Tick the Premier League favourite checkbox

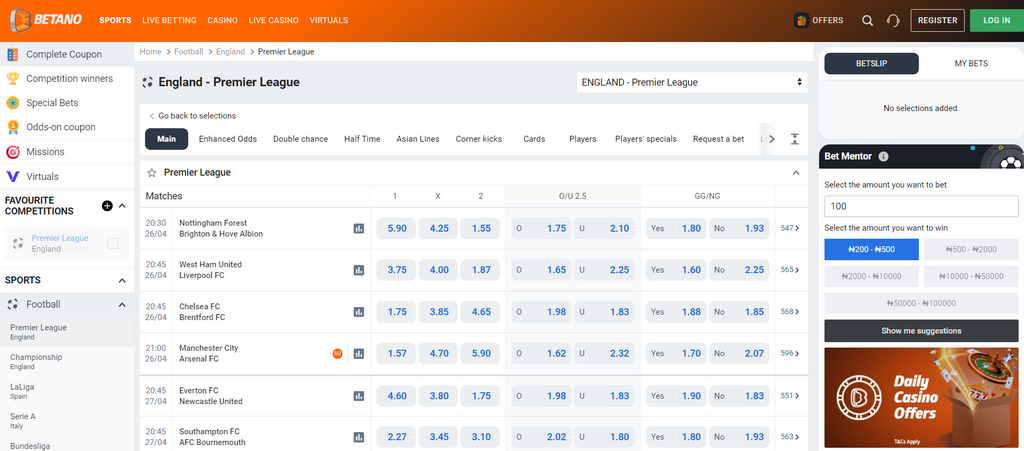[112, 243]
